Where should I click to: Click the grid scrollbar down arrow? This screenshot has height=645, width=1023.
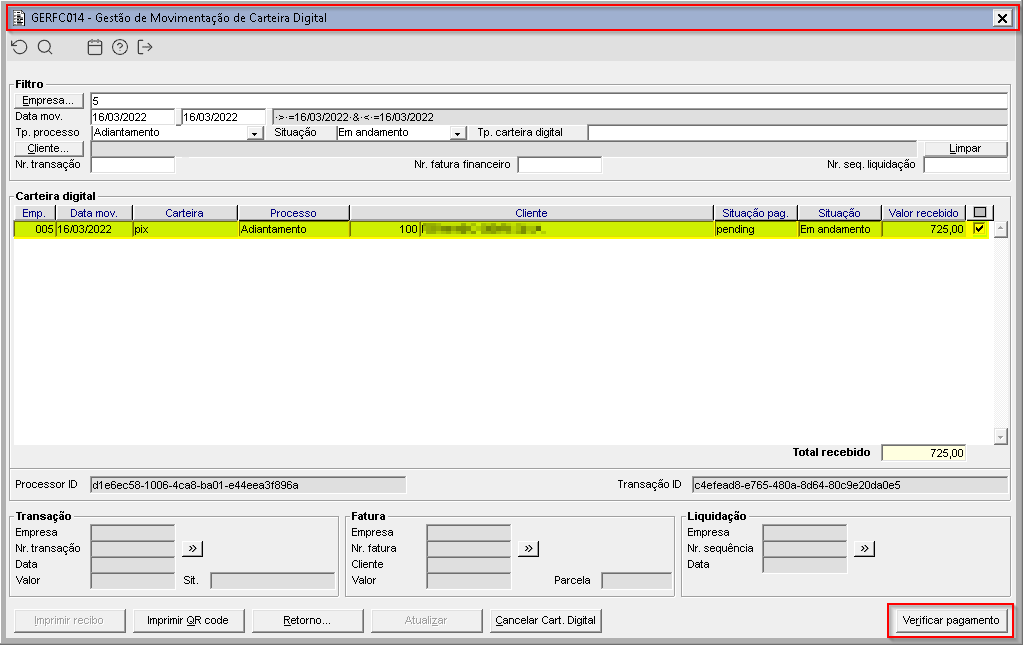pyautogui.click(x=1001, y=436)
